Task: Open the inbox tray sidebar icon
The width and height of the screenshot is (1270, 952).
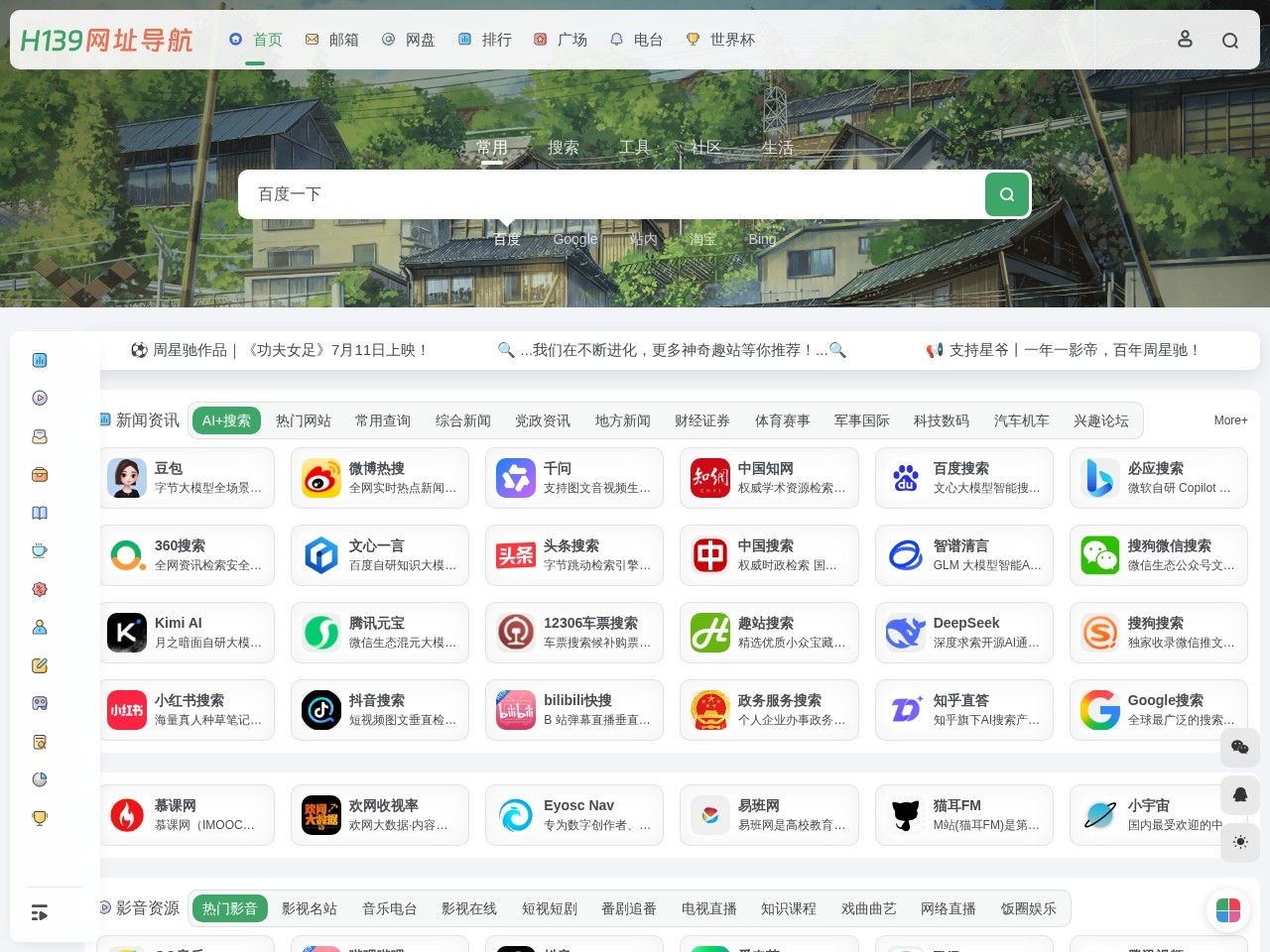Action: pyautogui.click(x=40, y=436)
